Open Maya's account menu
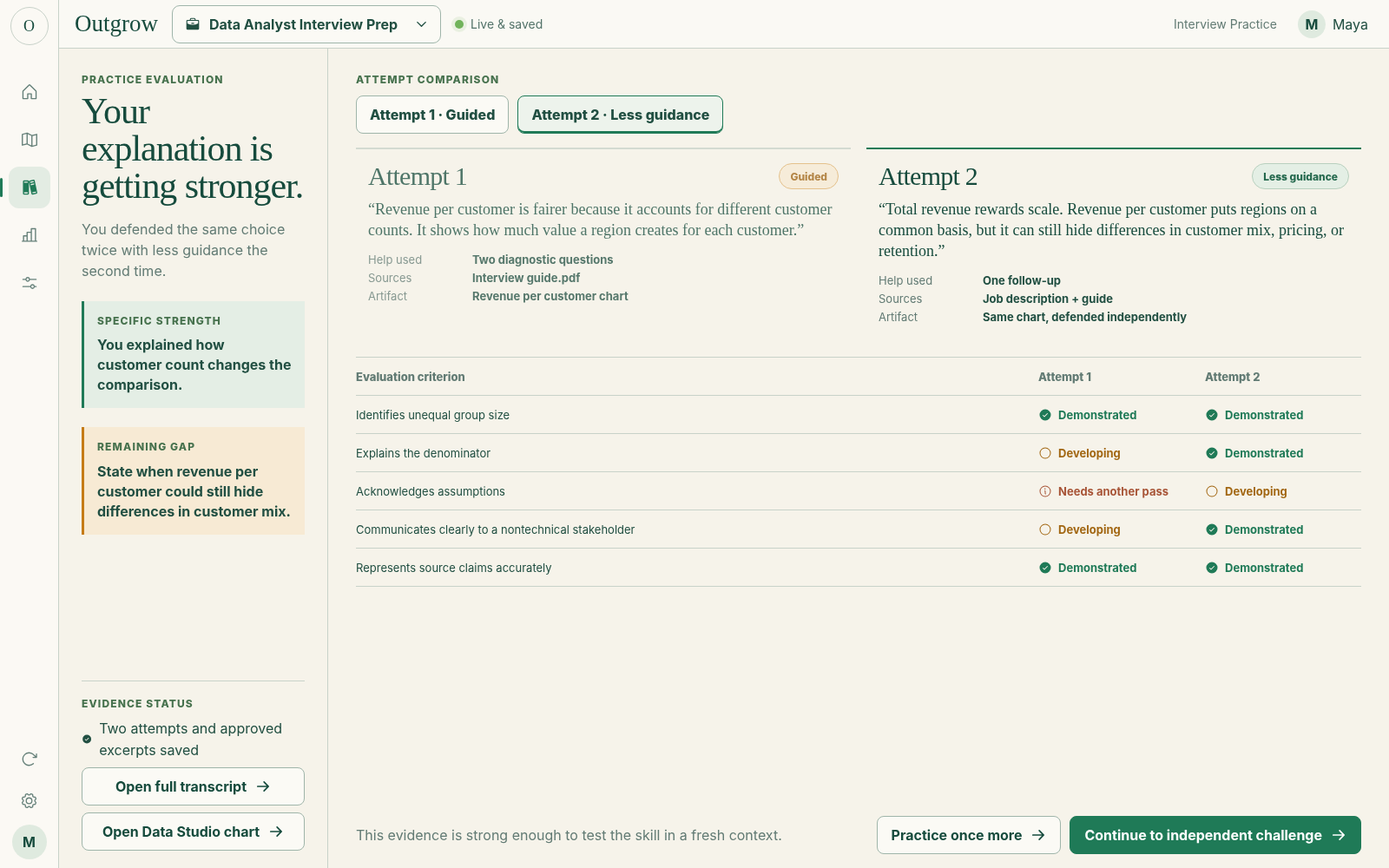The image size is (1389, 868). 1333,24
